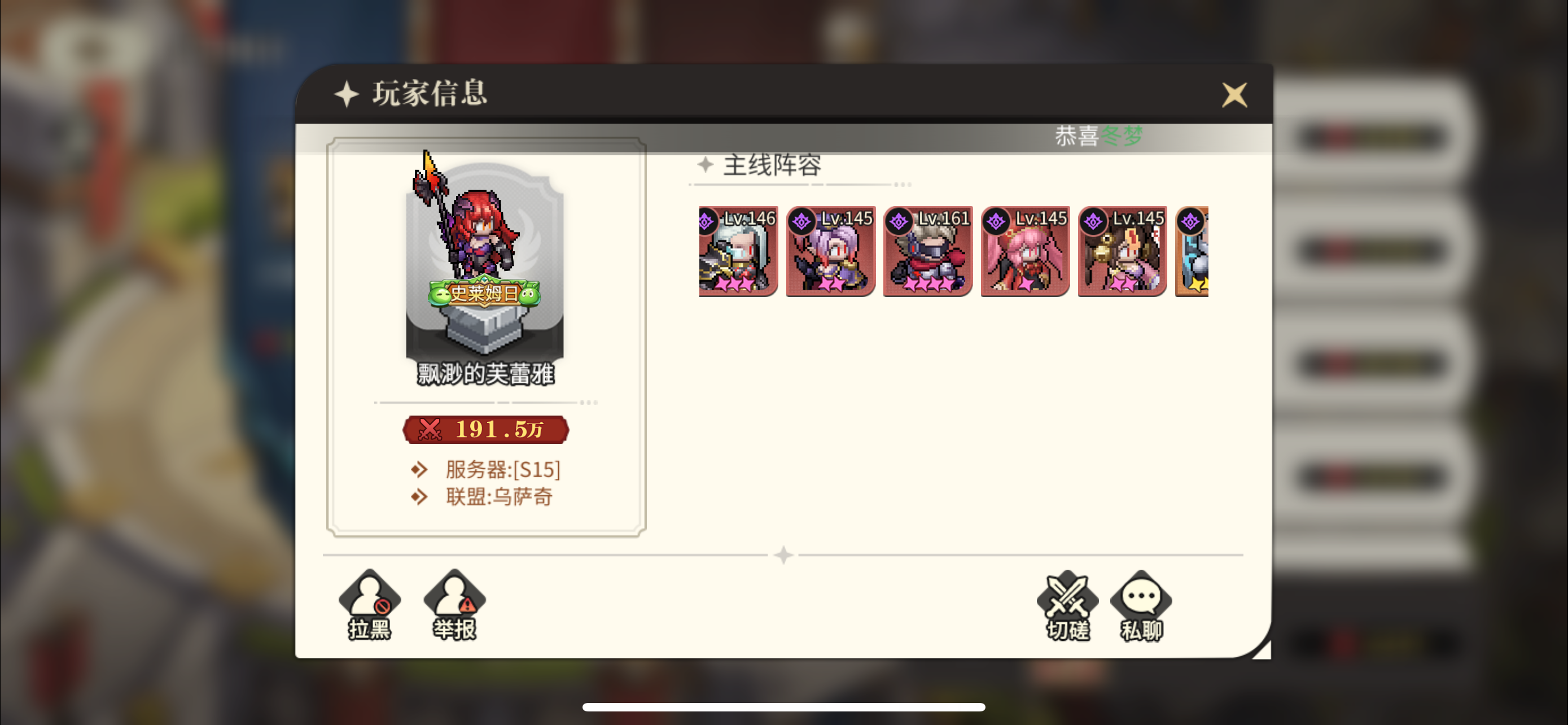Viewport: 1568px width, 725px height.
Task: Tap the player name 飘渺的芙蕾雅
Action: 485,374
